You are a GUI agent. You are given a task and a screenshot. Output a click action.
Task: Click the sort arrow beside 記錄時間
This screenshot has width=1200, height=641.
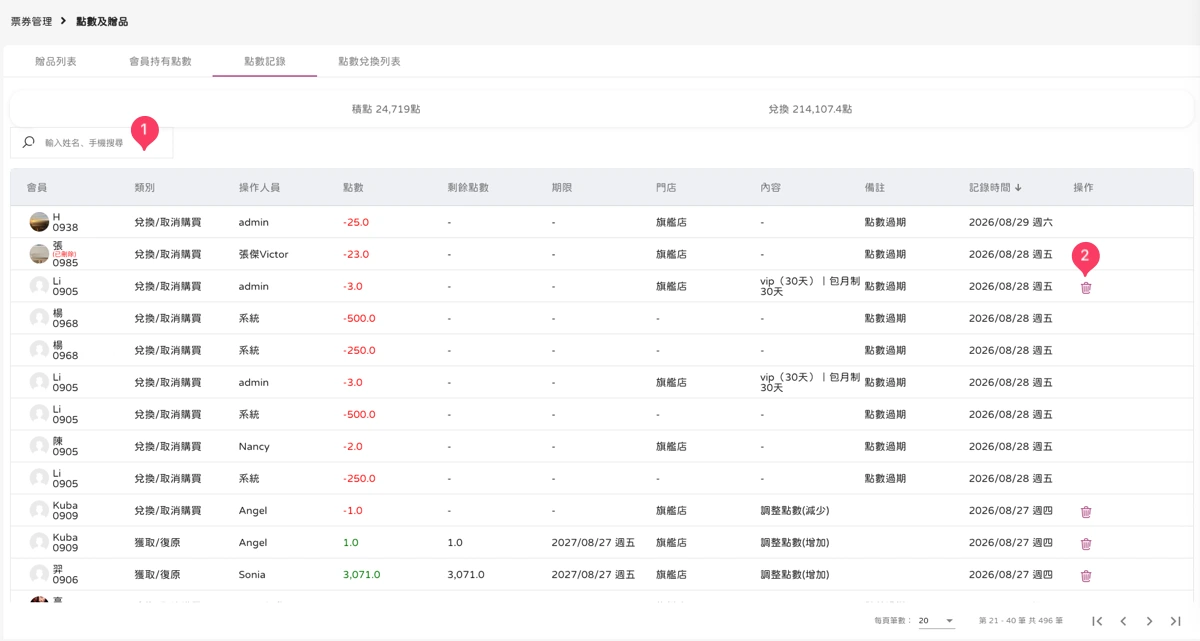click(x=1018, y=188)
